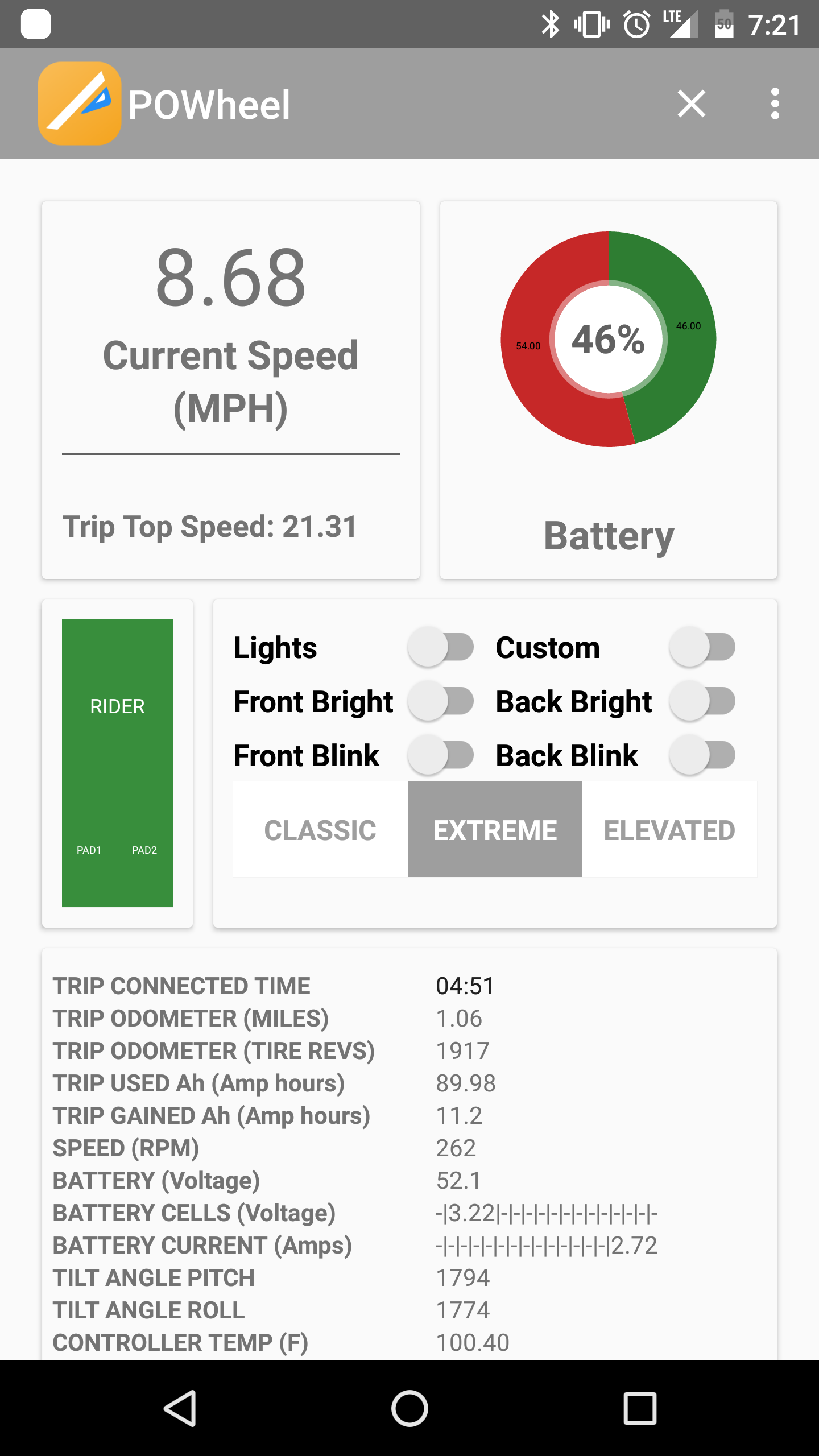Viewport: 819px width, 1456px height.
Task: Turn on the Lights switch
Action: (x=441, y=647)
